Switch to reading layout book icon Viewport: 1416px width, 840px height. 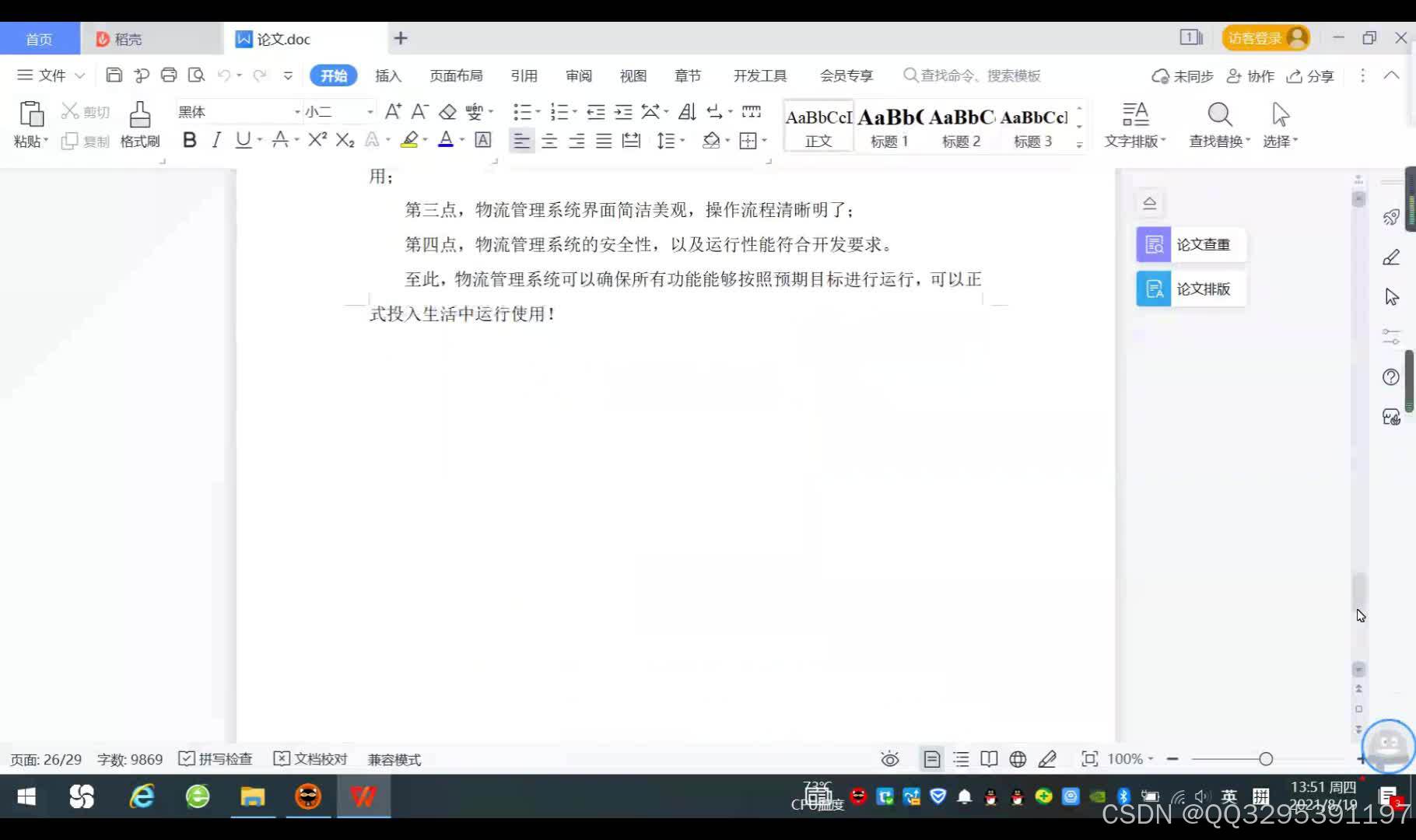(x=989, y=759)
